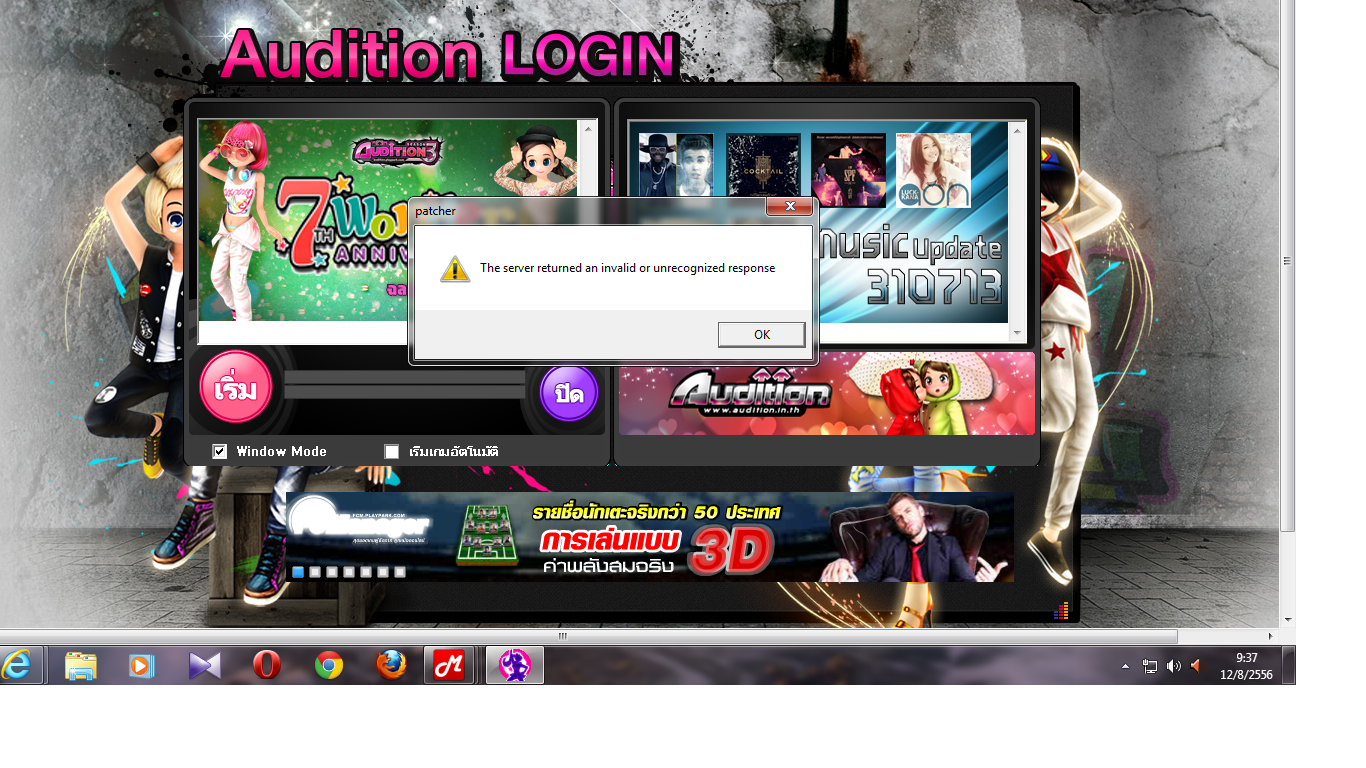Click the red speaker tray icon
Image resolution: width=1366 pixels, height=768 pixels.
tap(1196, 666)
